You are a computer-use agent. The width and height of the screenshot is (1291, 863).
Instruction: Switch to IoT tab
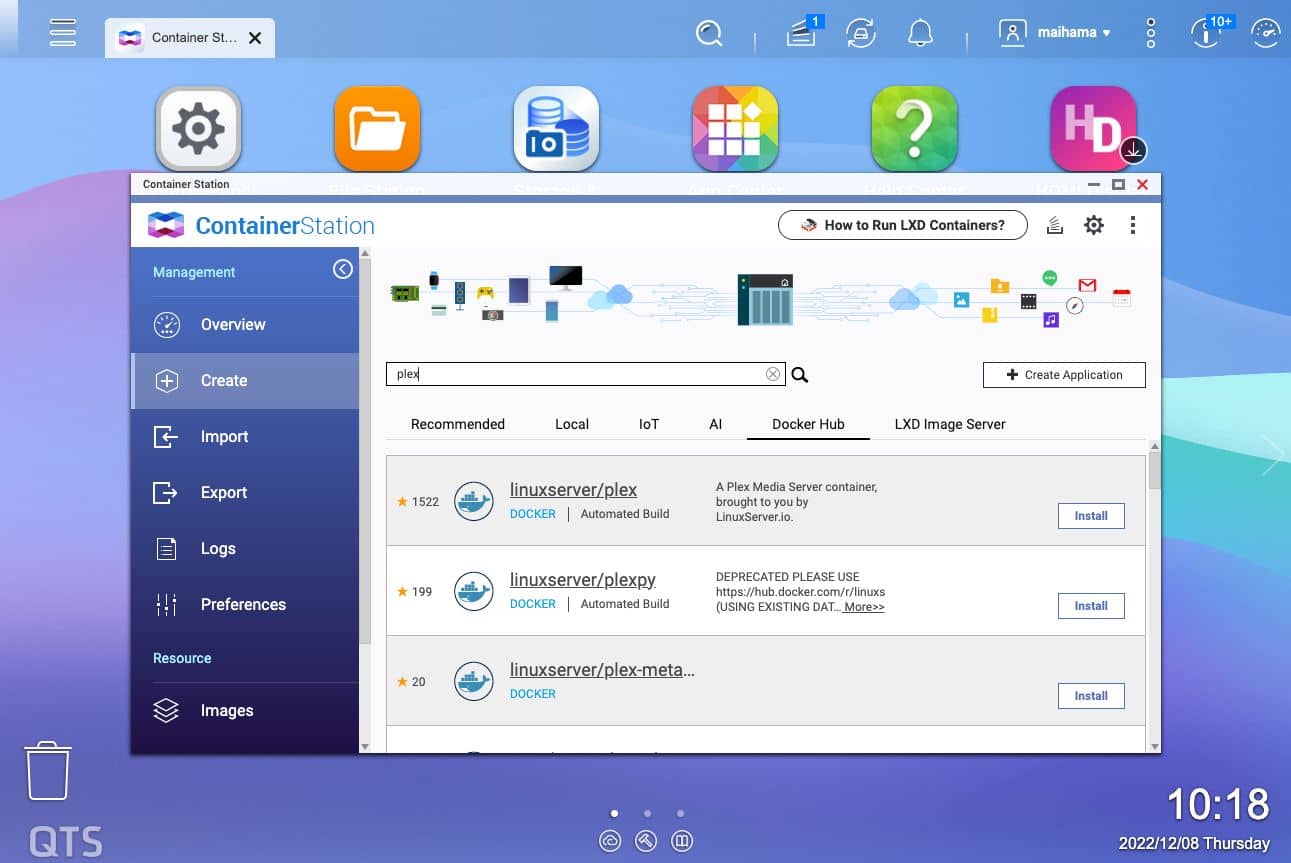pyautogui.click(x=649, y=424)
